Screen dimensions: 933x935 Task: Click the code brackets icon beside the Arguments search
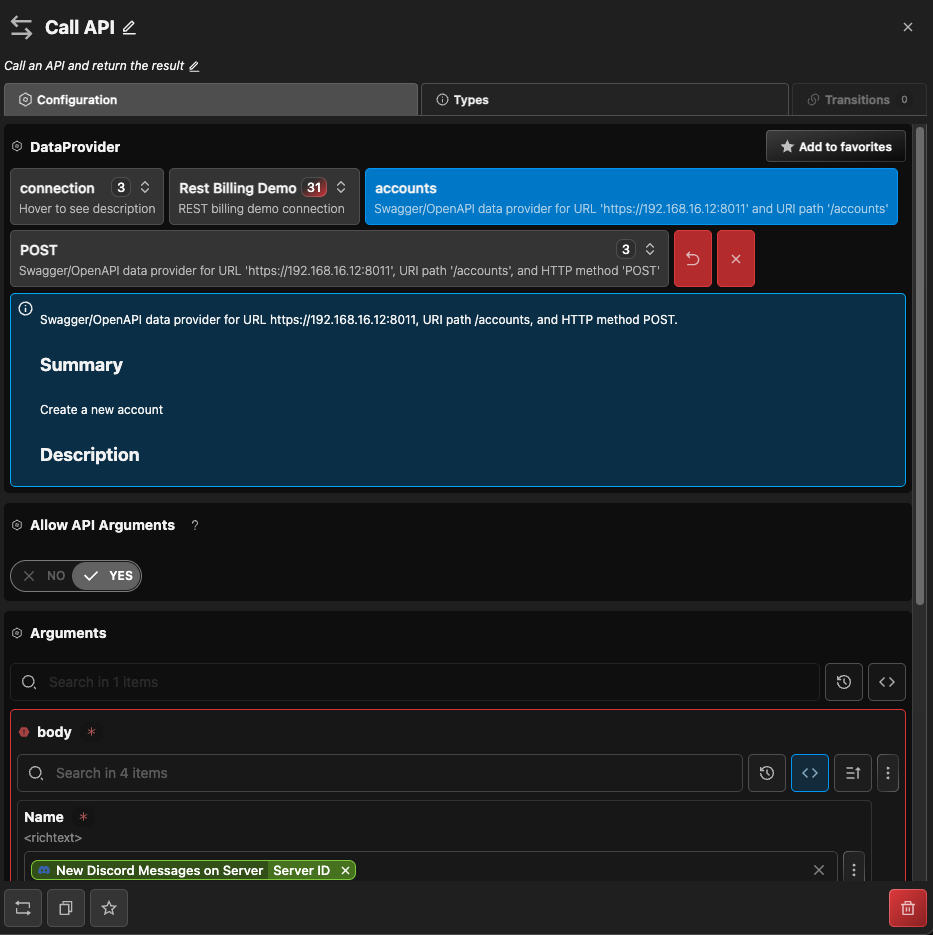pyautogui.click(x=886, y=682)
